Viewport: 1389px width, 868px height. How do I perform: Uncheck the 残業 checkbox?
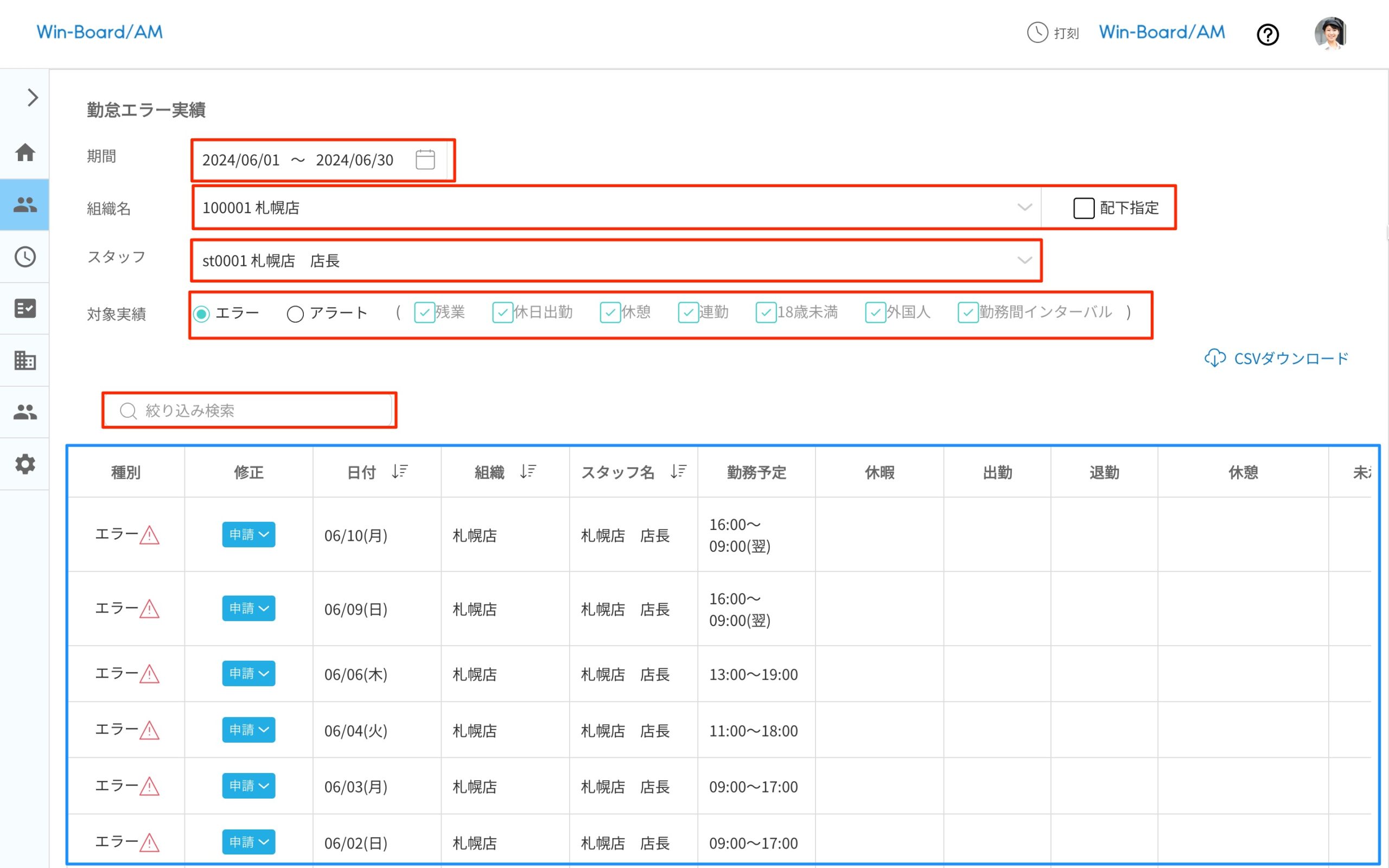424,313
